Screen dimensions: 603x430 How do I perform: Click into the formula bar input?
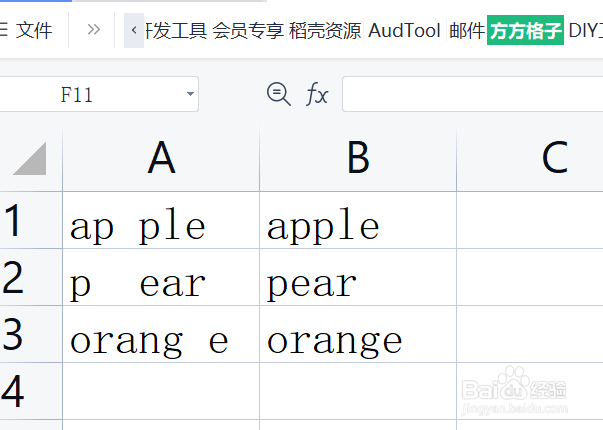pyautogui.click(x=473, y=94)
